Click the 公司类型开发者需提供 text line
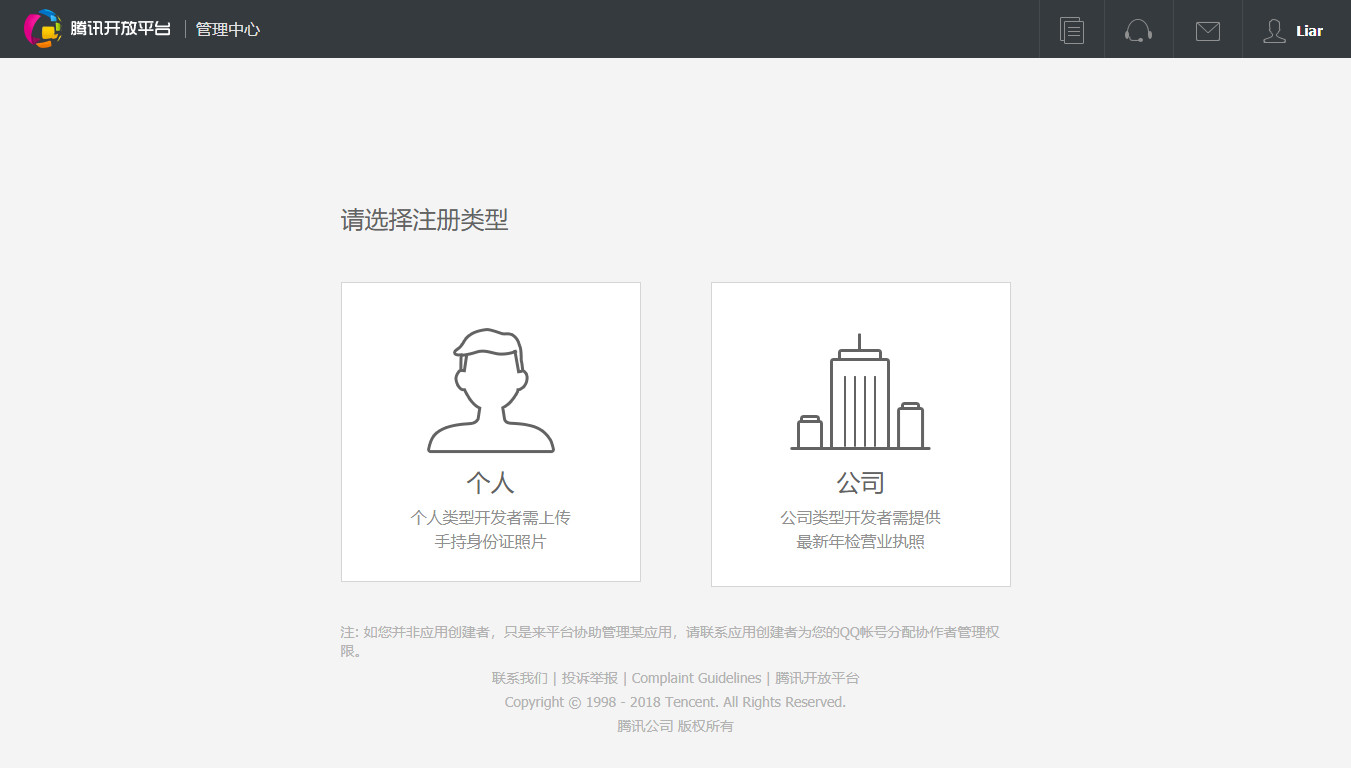Viewport: 1351px width, 768px height. pyautogui.click(x=860, y=517)
